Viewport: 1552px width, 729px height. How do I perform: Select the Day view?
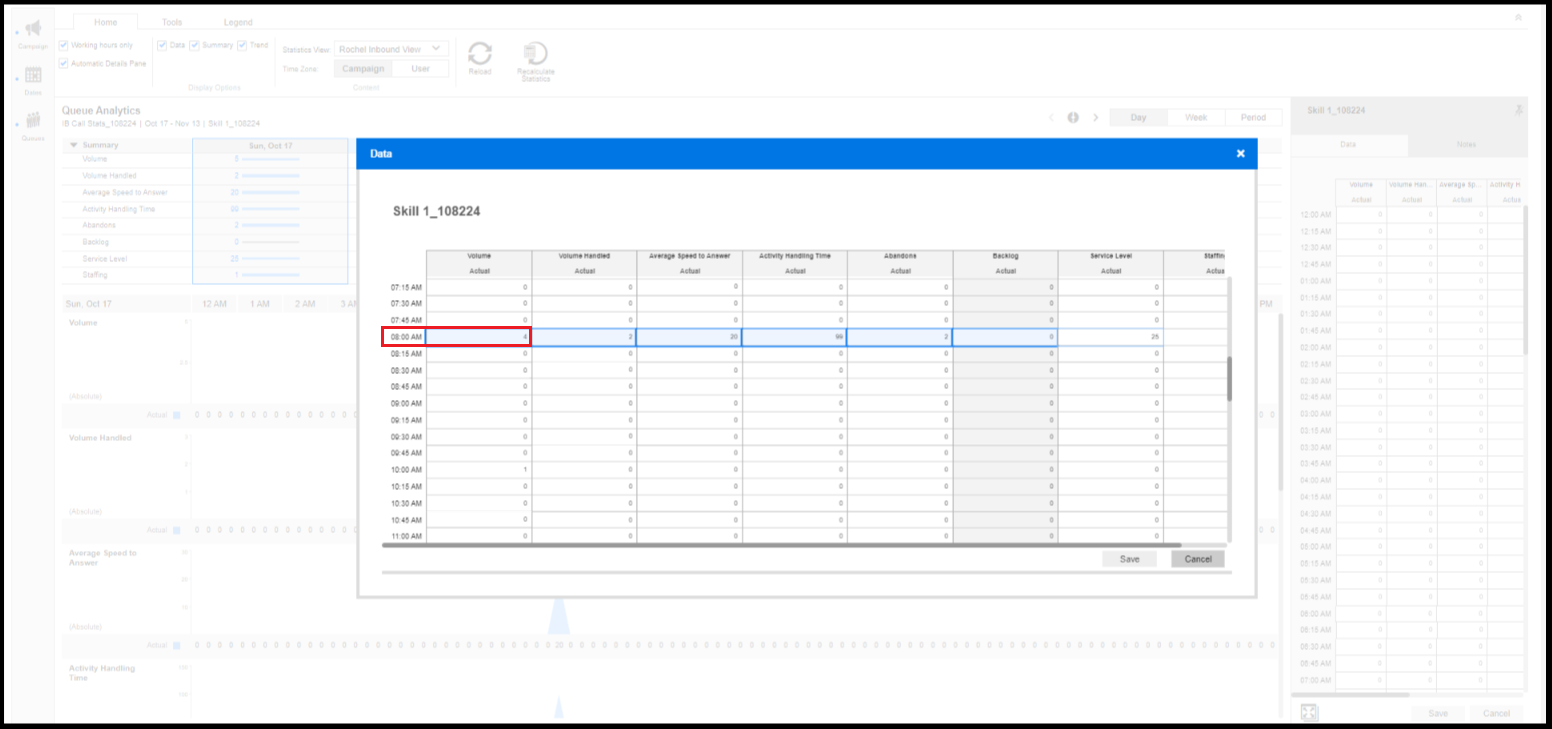pyautogui.click(x=1138, y=117)
